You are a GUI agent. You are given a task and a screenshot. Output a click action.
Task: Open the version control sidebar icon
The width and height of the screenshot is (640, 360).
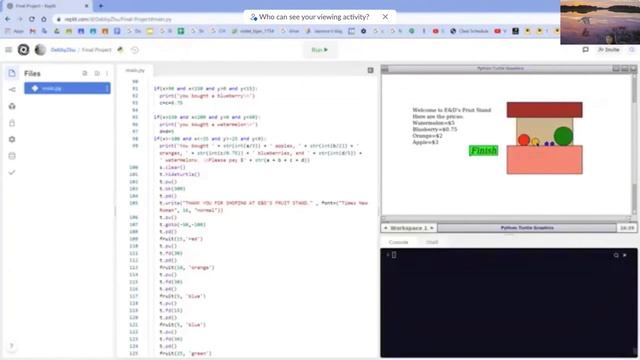pos(12,90)
